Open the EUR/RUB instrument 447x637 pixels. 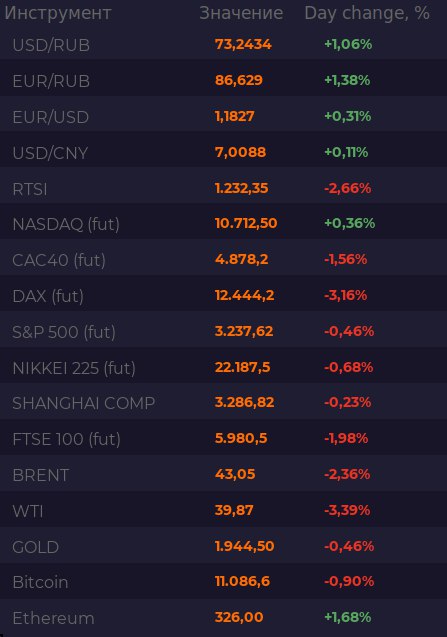coord(224,80)
